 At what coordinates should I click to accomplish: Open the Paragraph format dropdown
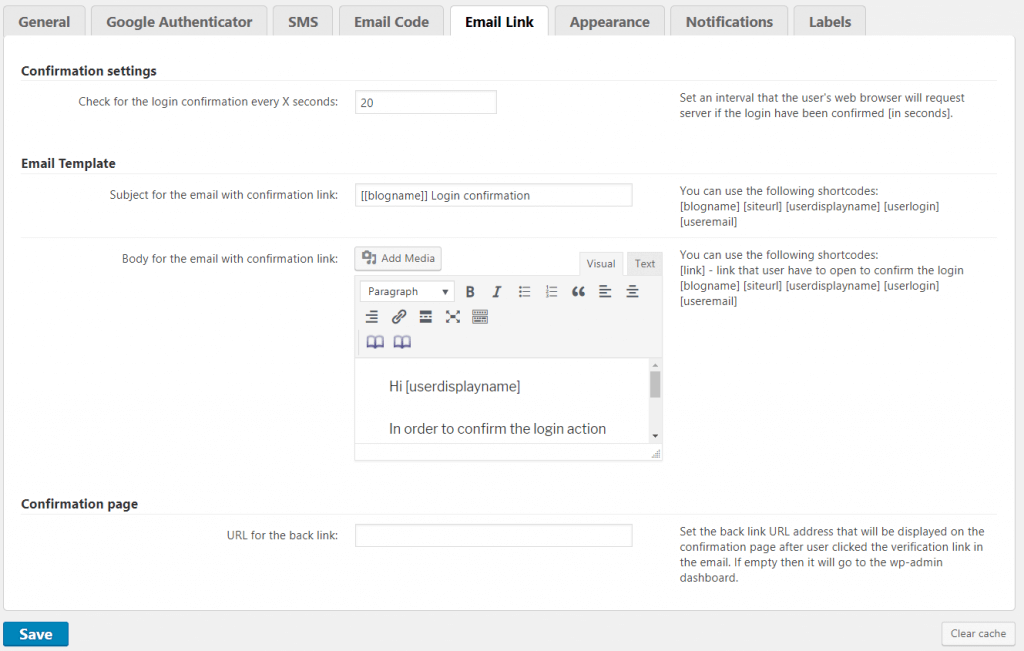coord(407,292)
